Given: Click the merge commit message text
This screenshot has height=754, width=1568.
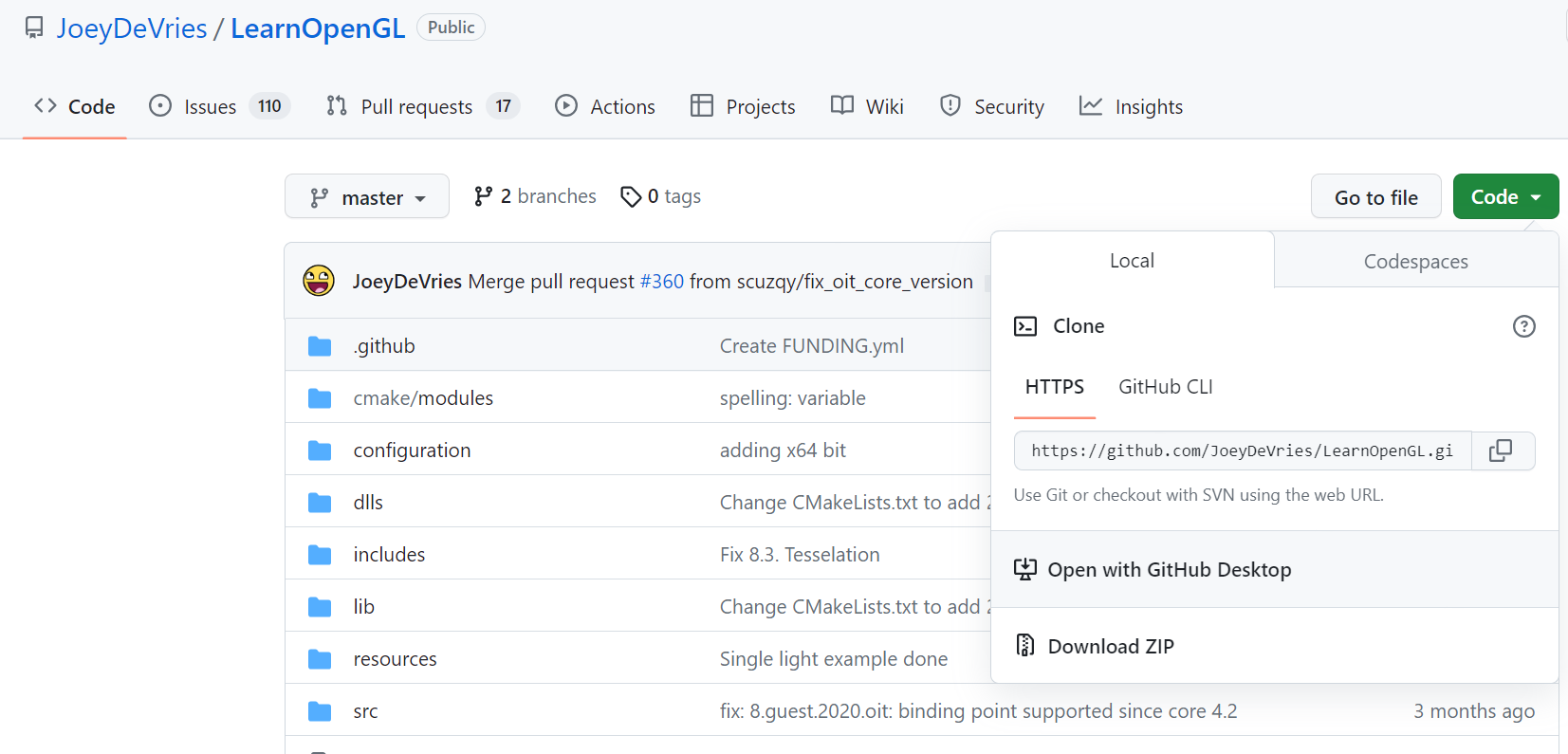Looking at the screenshot, I should (721, 282).
